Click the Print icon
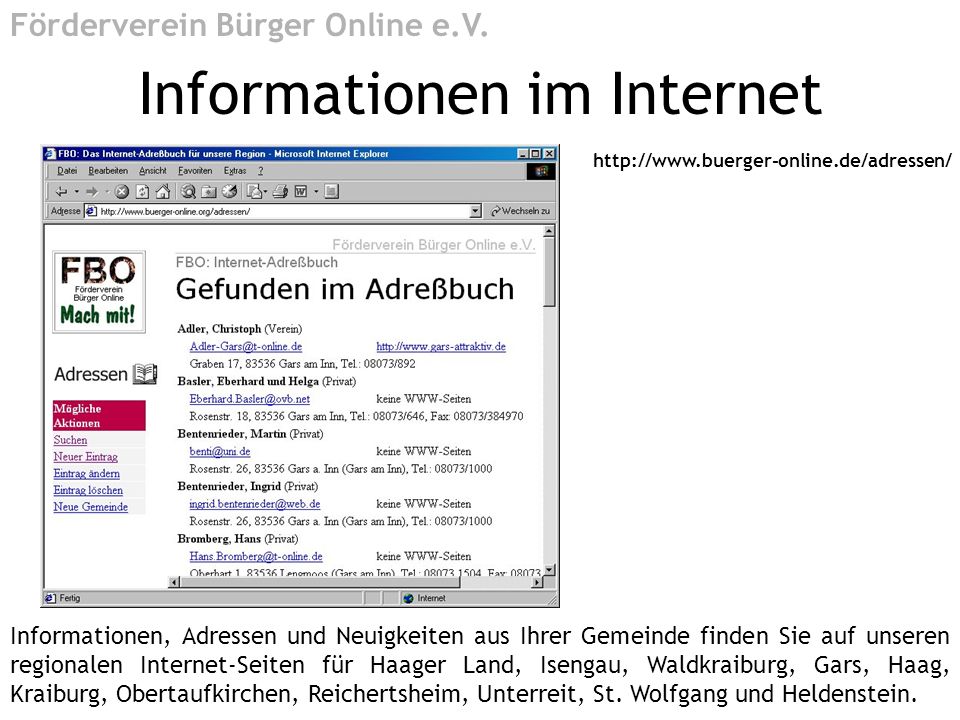 point(280,192)
